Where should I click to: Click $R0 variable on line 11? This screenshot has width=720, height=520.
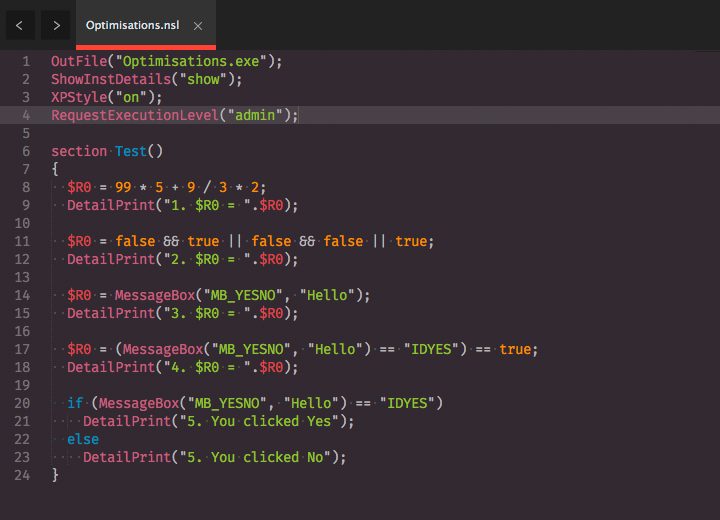click(x=79, y=241)
